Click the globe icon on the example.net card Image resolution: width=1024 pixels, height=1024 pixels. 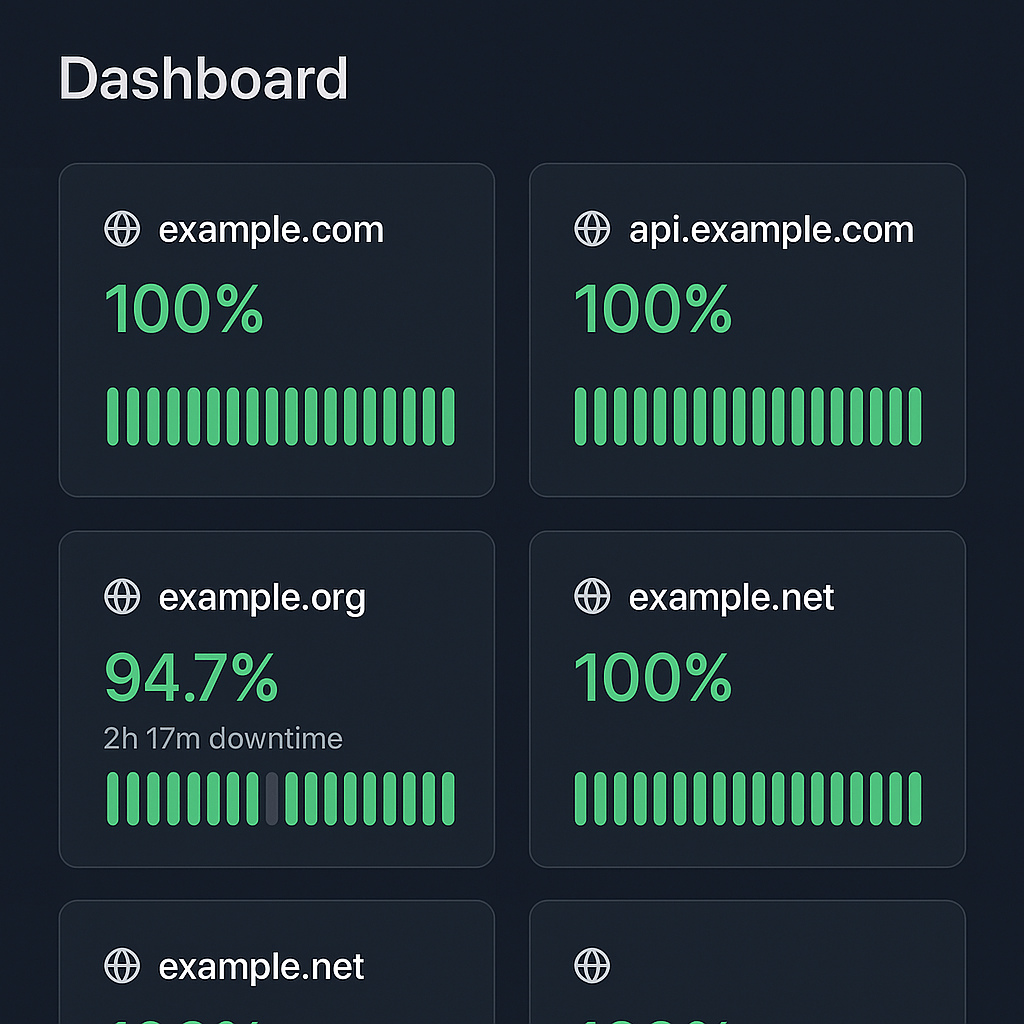tap(591, 597)
